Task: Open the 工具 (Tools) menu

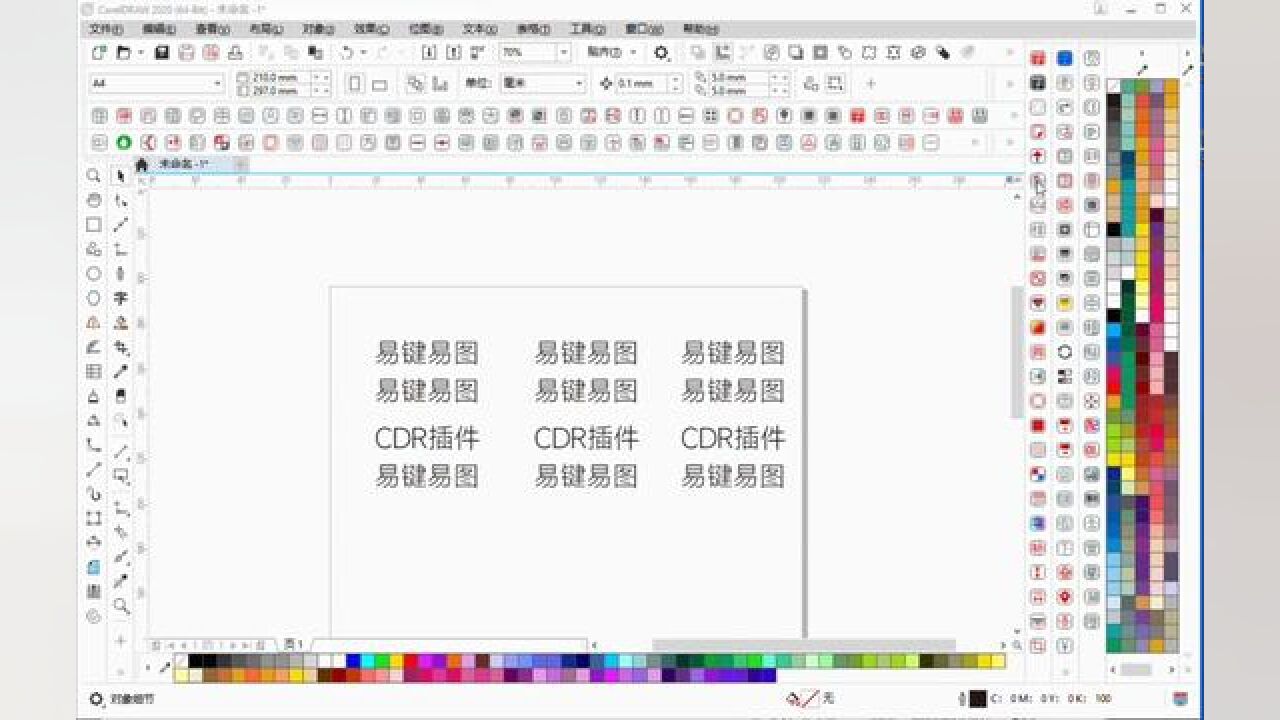Action: pos(586,29)
